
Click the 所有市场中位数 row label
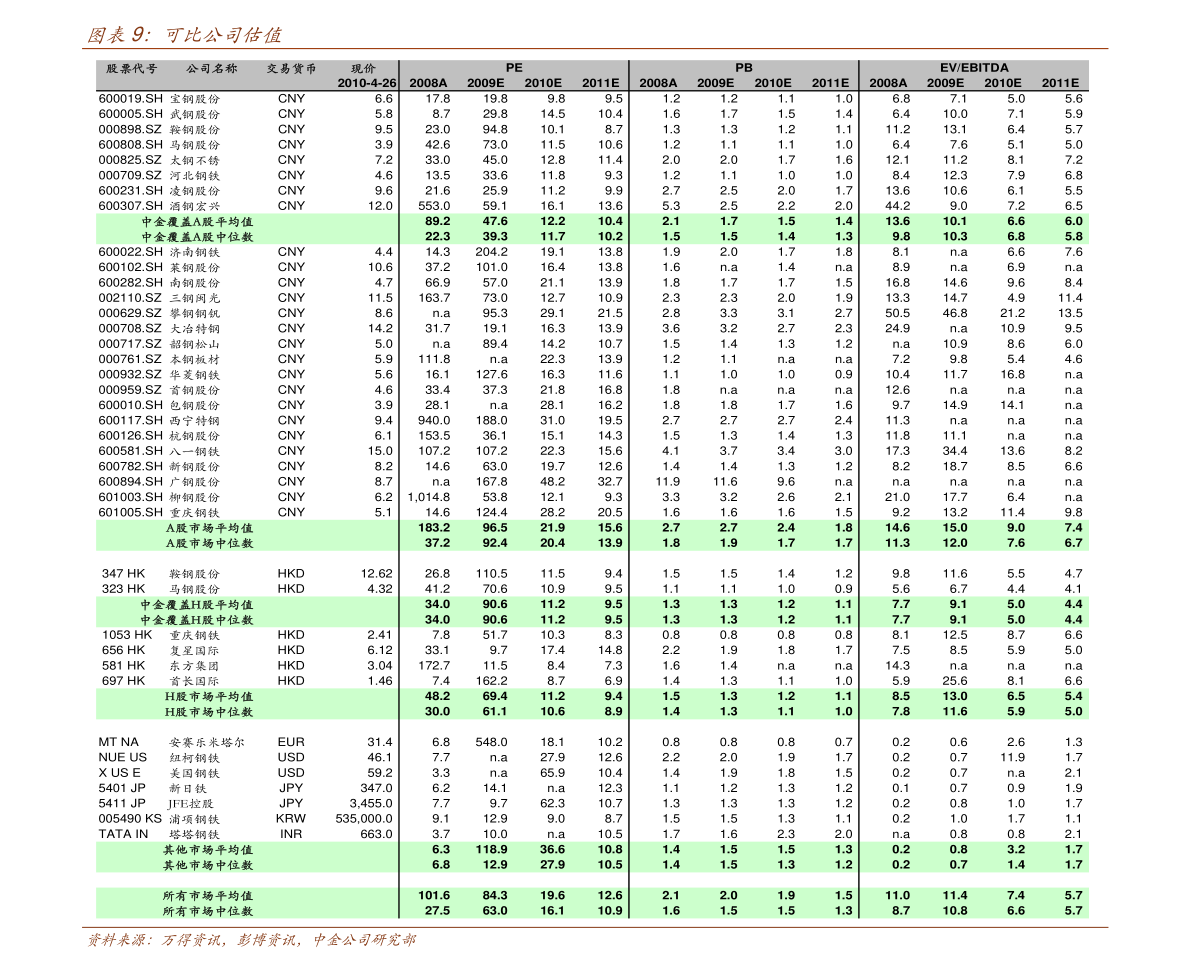coord(208,911)
